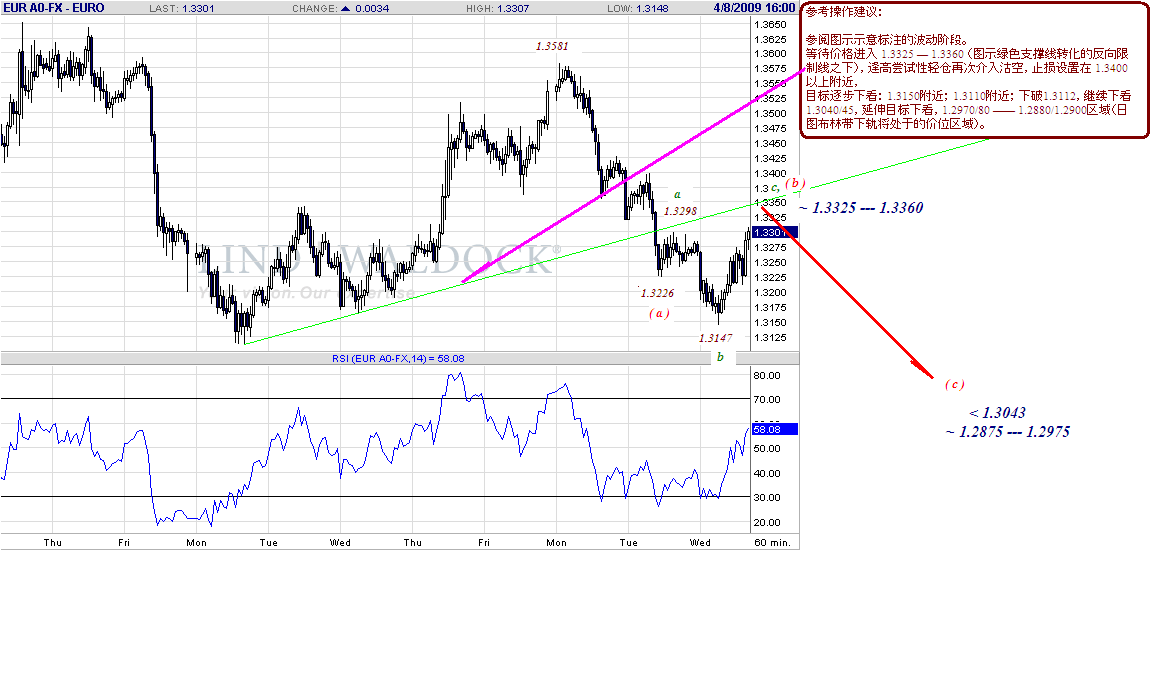The width and height of the screenshot is (1151, 682).
Task: Click the 1.3226 price annotation
Action: point(657,293)
